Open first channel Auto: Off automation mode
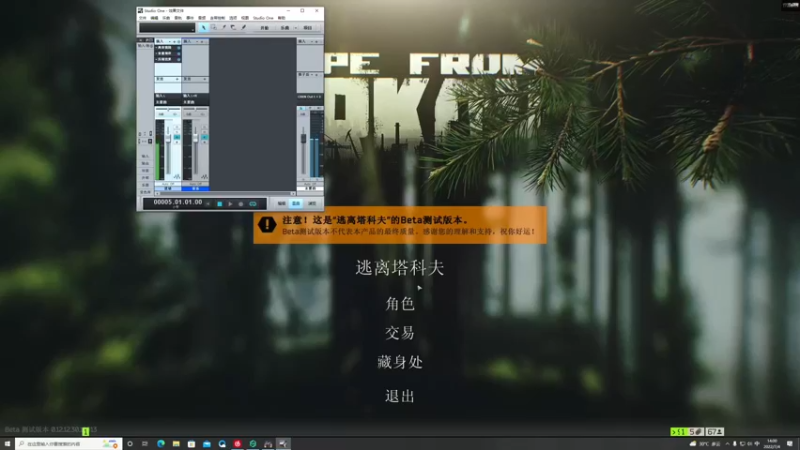The image size is (800, 450). tap(168, 184)
